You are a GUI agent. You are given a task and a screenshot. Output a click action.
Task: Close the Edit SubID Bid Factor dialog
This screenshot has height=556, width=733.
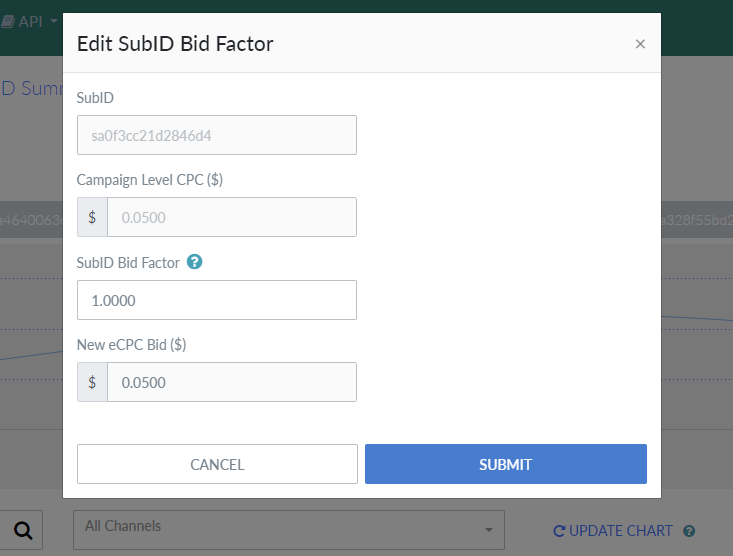coord(640,44)
